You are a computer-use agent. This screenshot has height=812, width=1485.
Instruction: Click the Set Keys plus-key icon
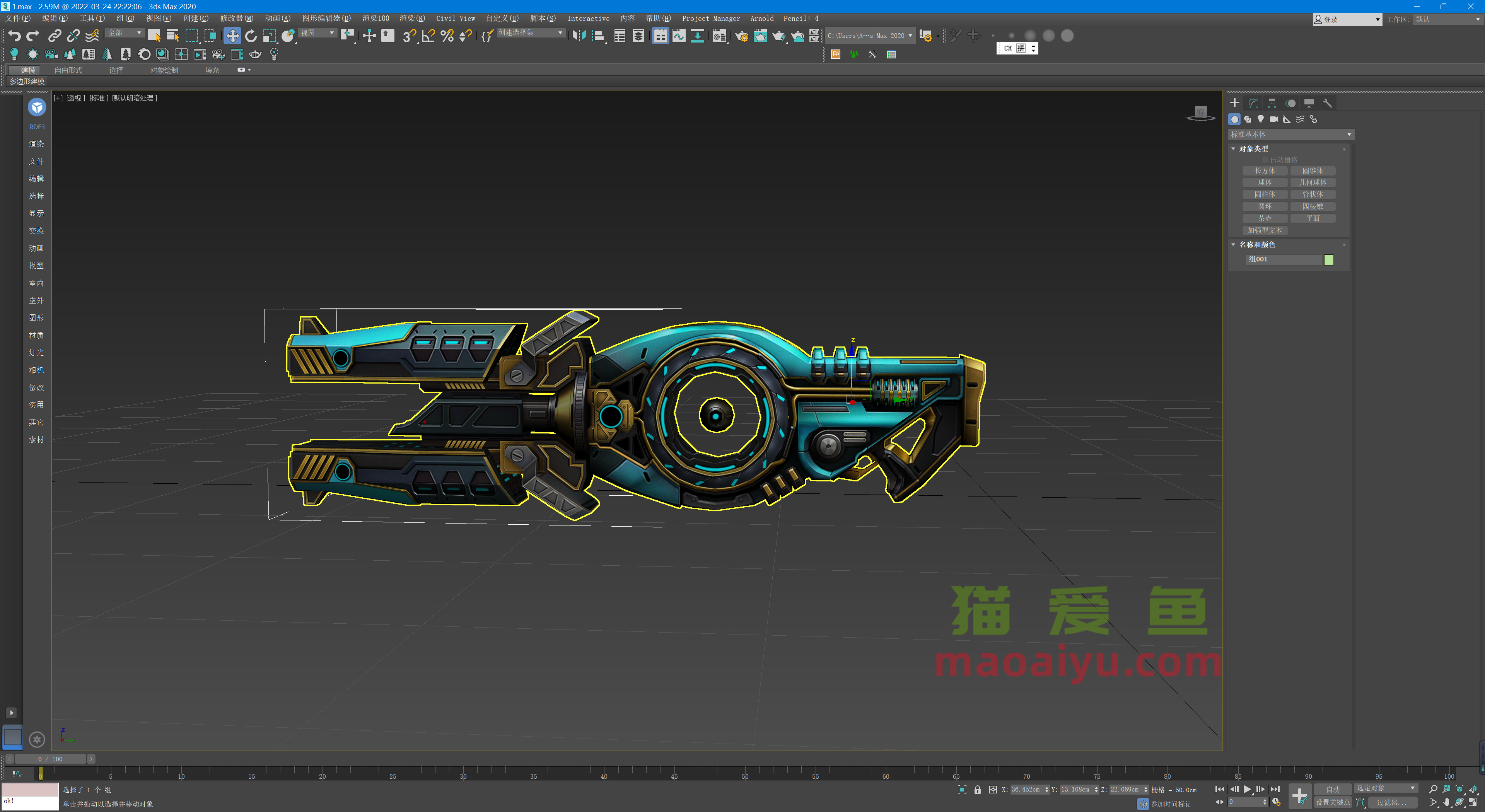[x=1299, y=796]
